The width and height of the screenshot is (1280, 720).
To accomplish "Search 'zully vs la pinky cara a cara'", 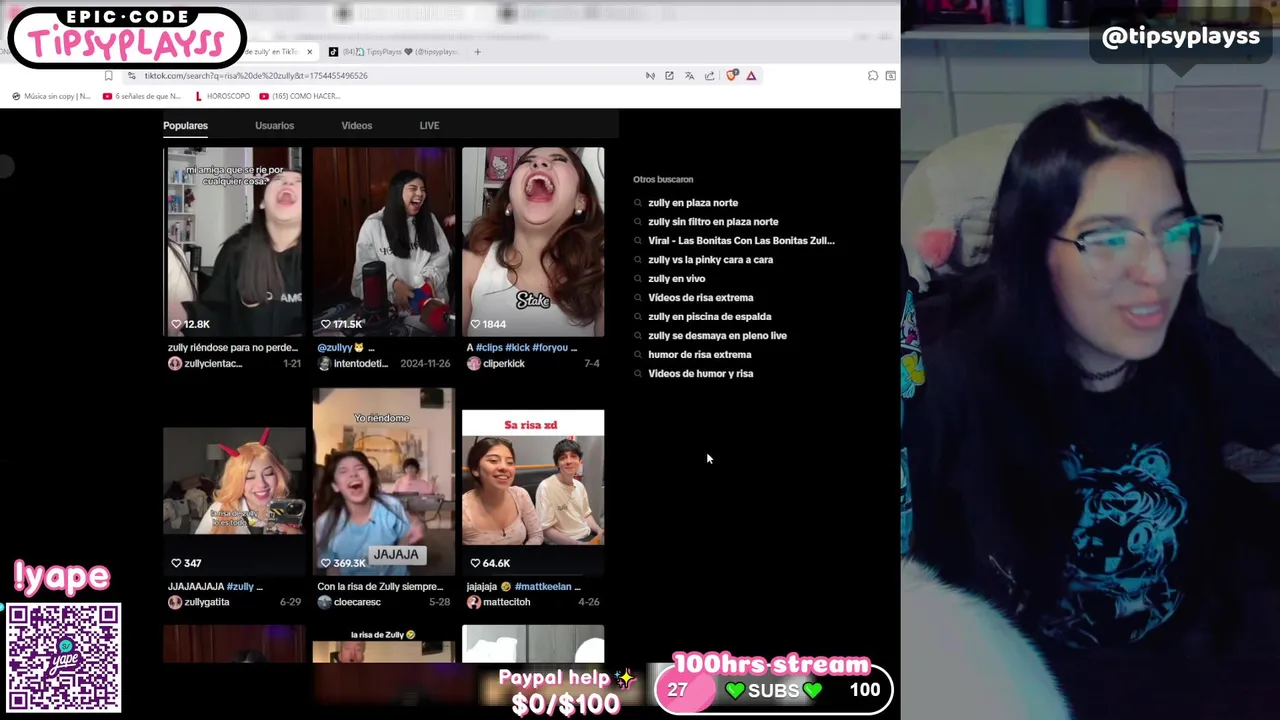I will 710,260.
